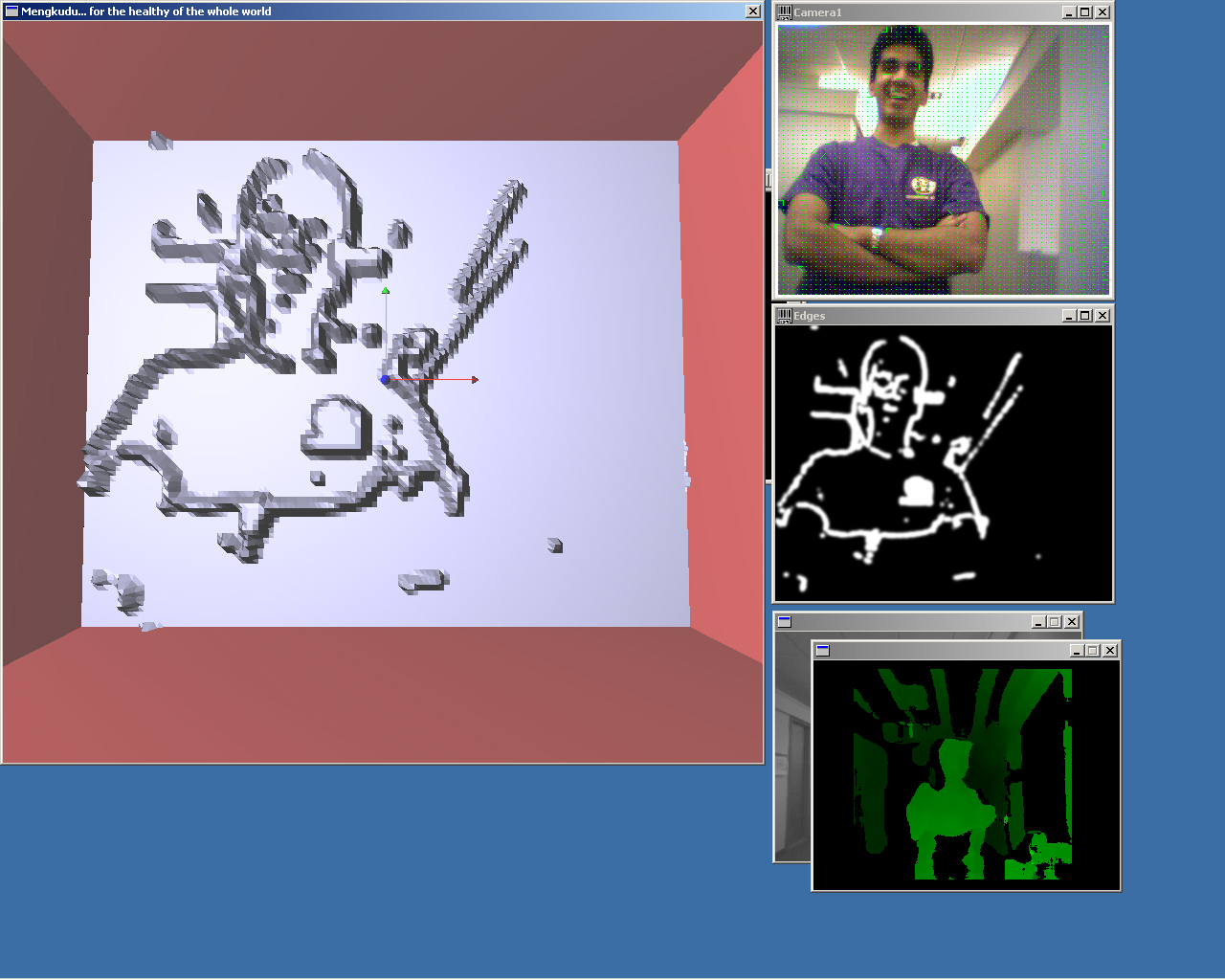
Task: Click the green depth map window's icon
Action: pyautogui.click(x=822, y=651)
